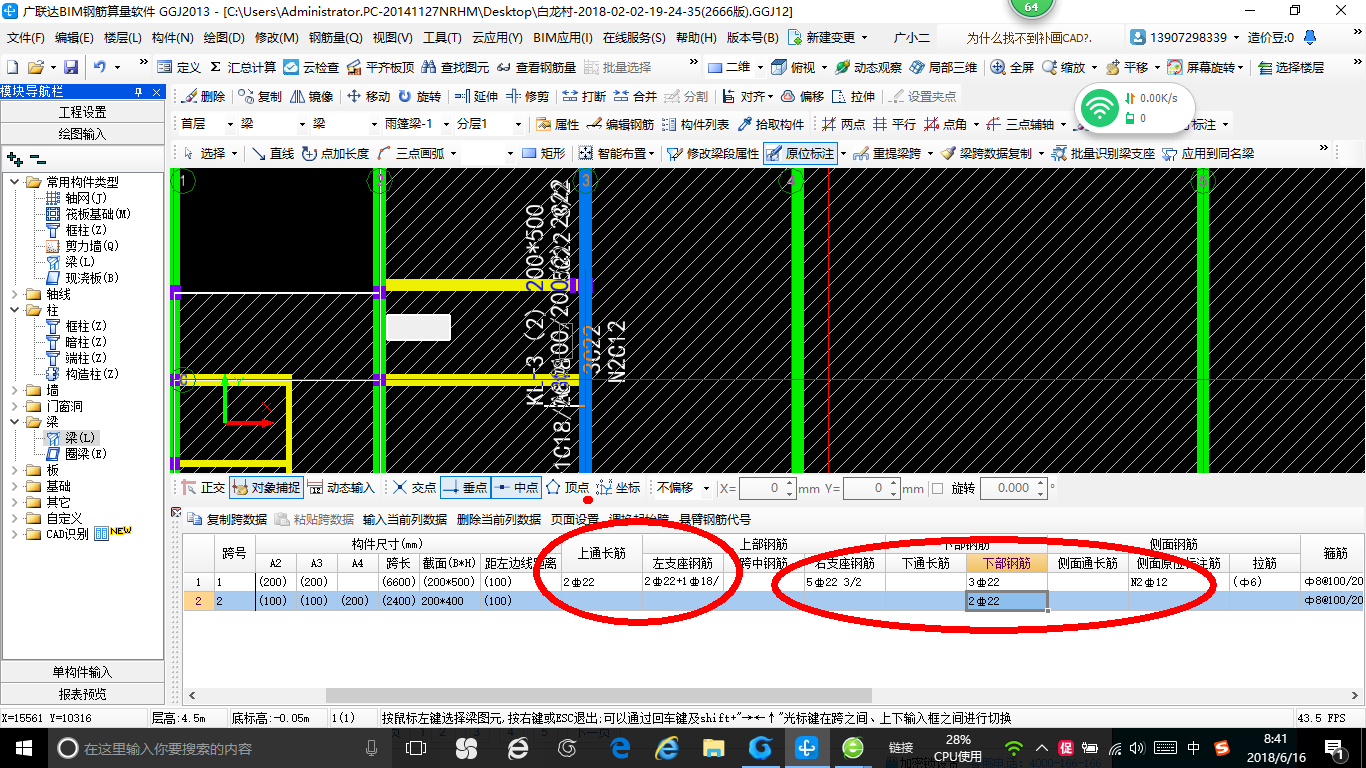Screen dimensions: 1366x768
Task: Select the 旋转 rotate tool
Action: click(x=419, y=97)
